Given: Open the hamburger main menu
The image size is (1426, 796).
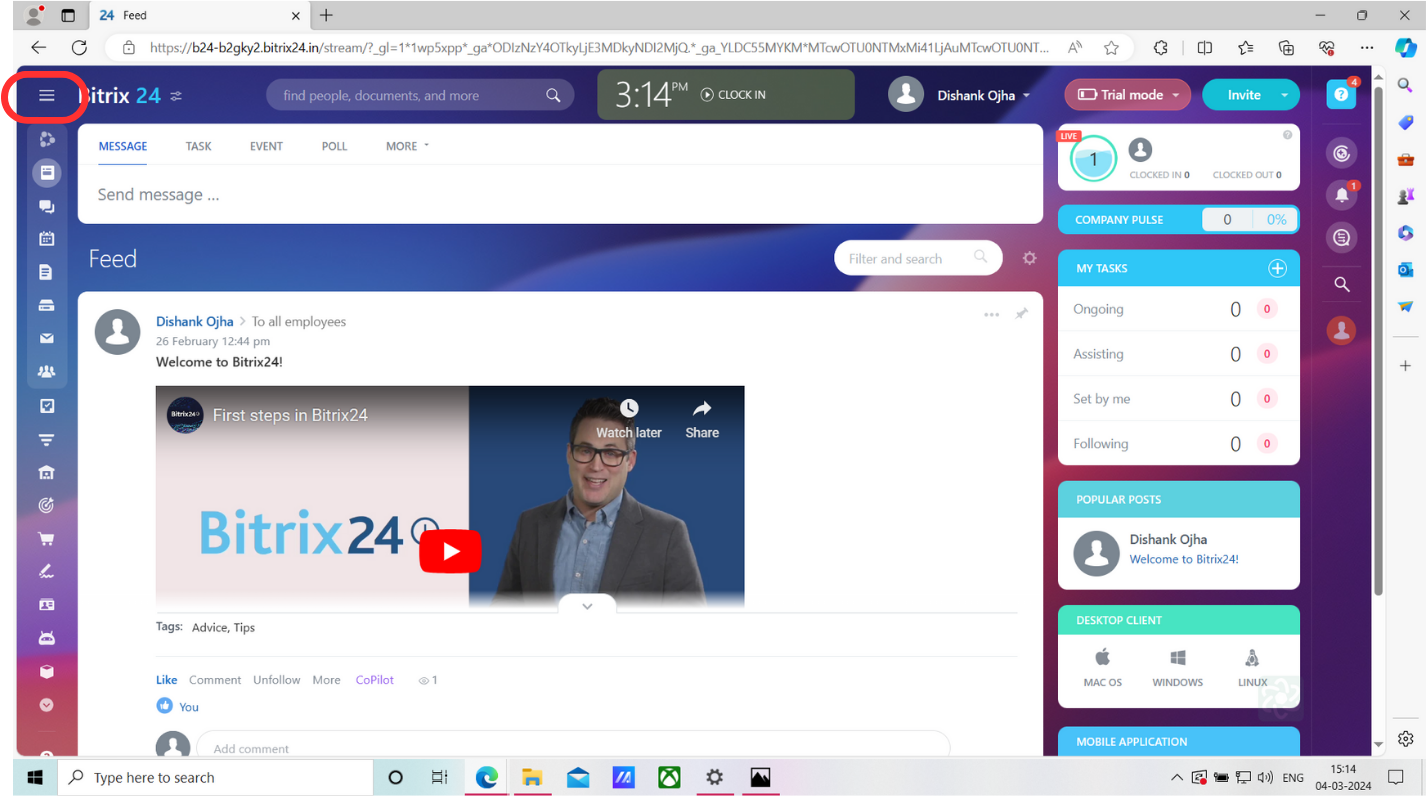Looking at the screenshot, I should click(46, 96).
